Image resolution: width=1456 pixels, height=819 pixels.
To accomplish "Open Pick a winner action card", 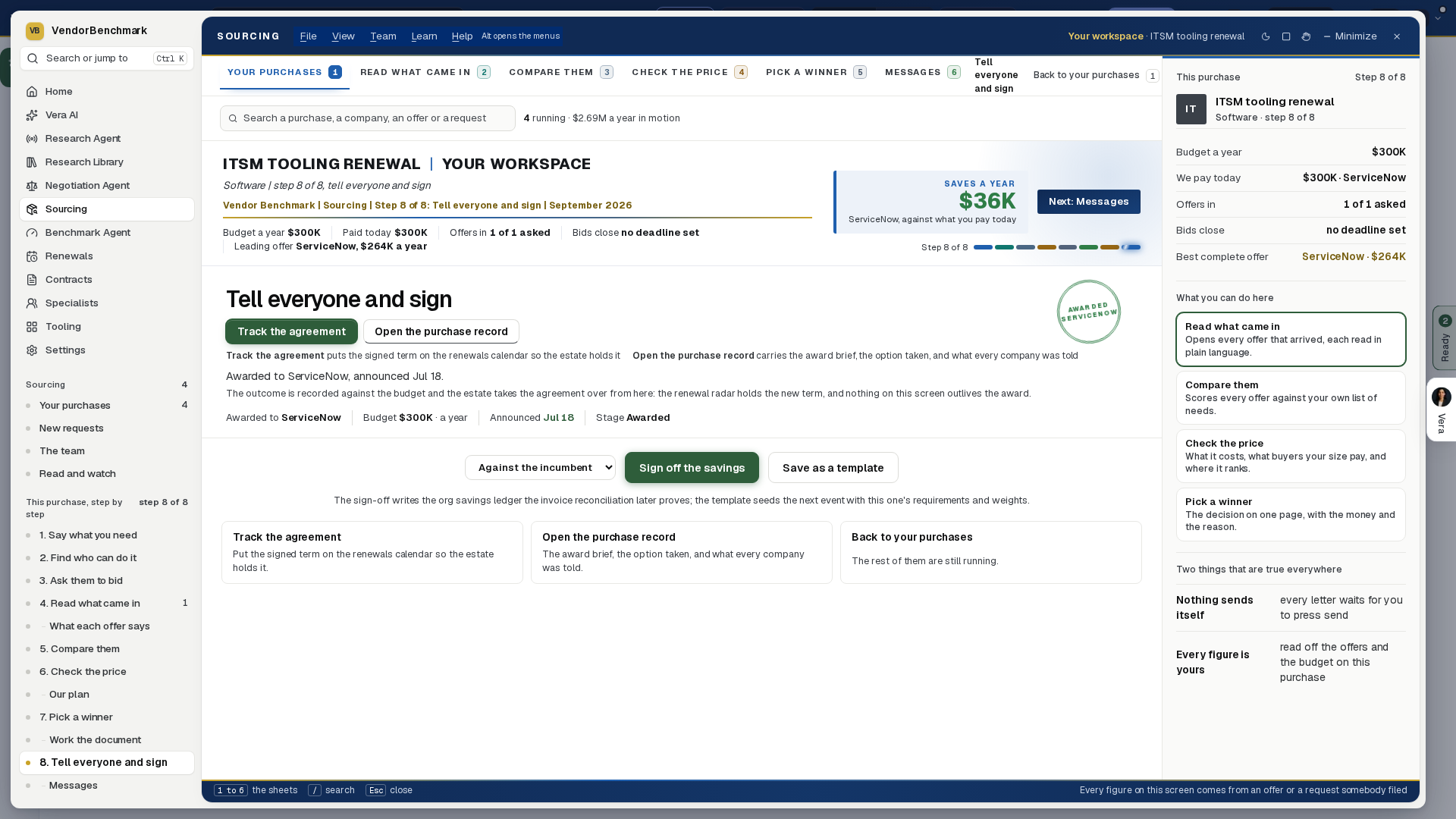I will [x=1291, y=514].
